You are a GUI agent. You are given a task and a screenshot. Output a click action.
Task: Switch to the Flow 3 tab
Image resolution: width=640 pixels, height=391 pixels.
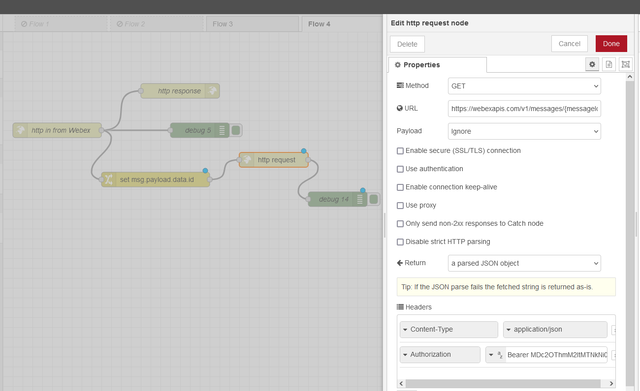click(252, 24)
